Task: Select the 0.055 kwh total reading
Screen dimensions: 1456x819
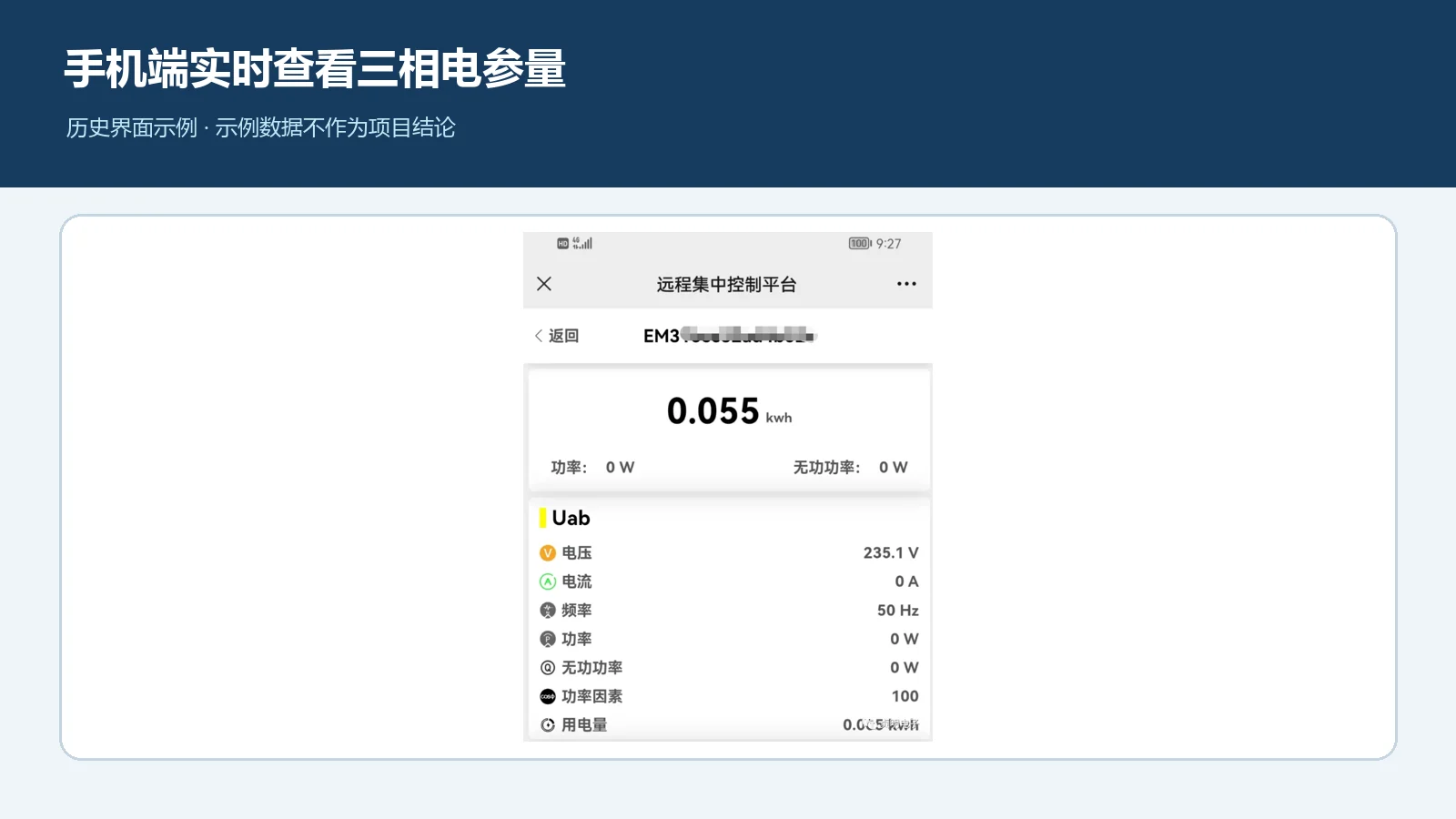Action: click(x=729, y=411)
